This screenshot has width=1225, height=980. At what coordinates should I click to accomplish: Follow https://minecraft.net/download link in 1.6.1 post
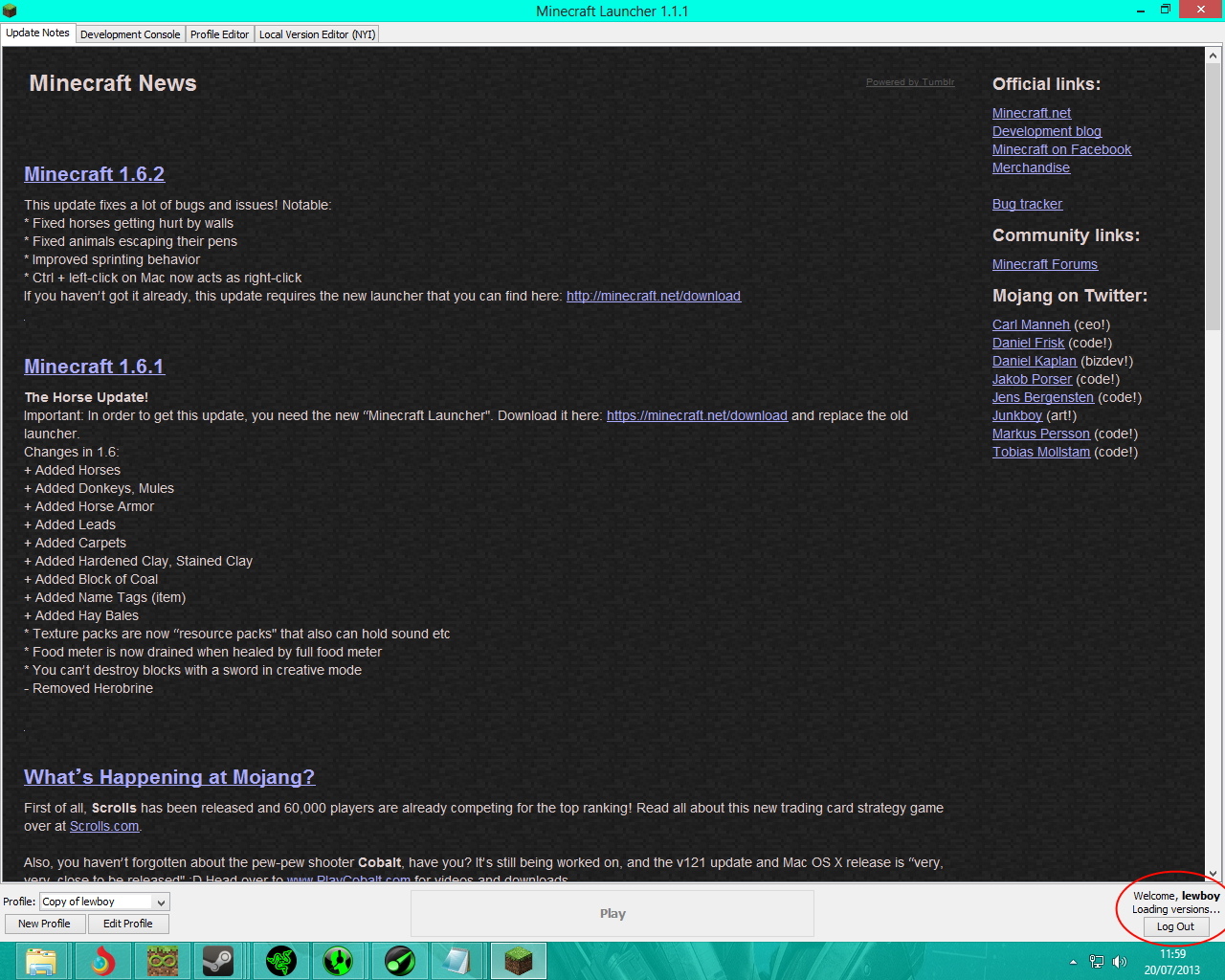click(697, 415)
